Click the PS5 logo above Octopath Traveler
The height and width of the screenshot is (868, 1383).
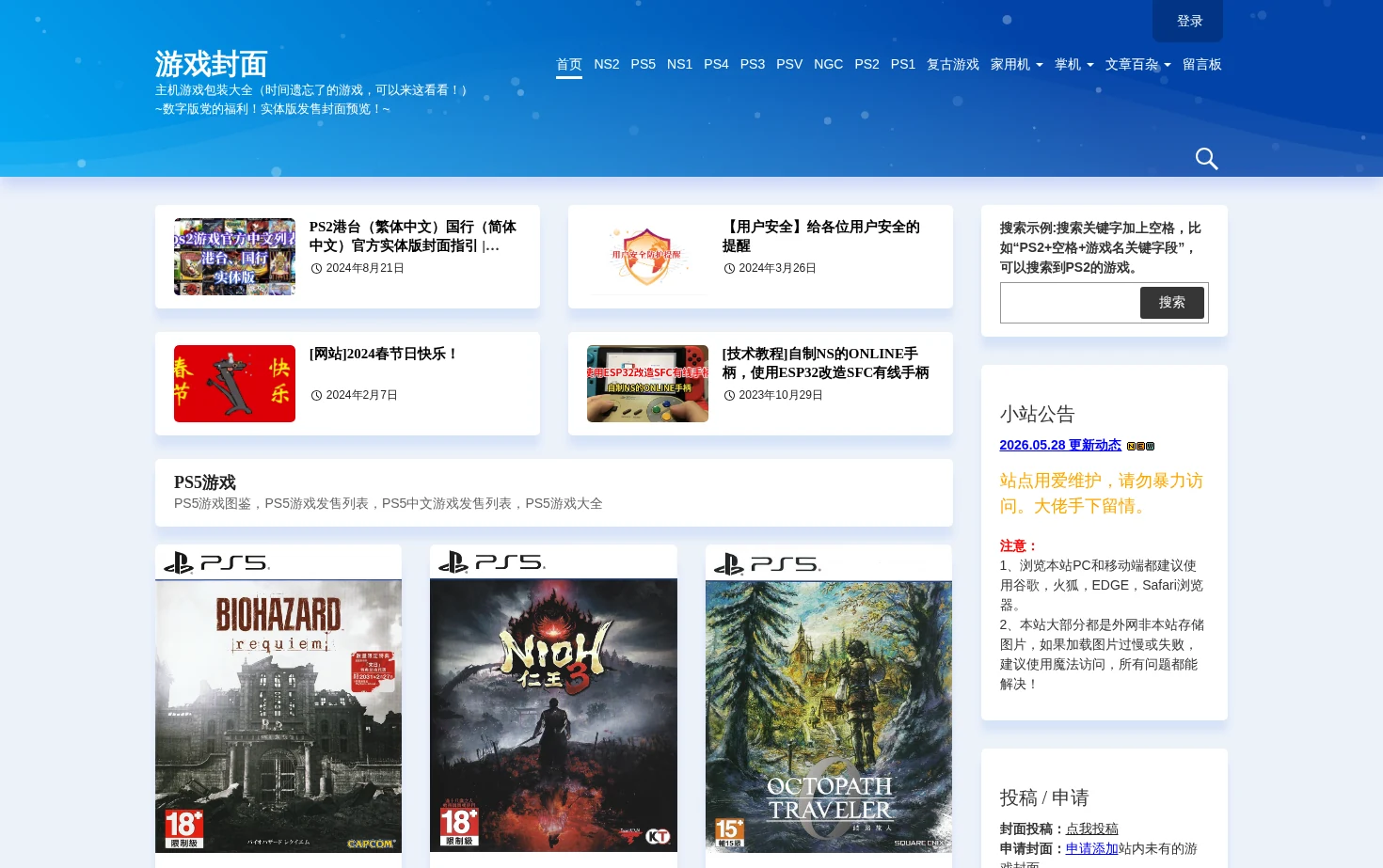768,563
